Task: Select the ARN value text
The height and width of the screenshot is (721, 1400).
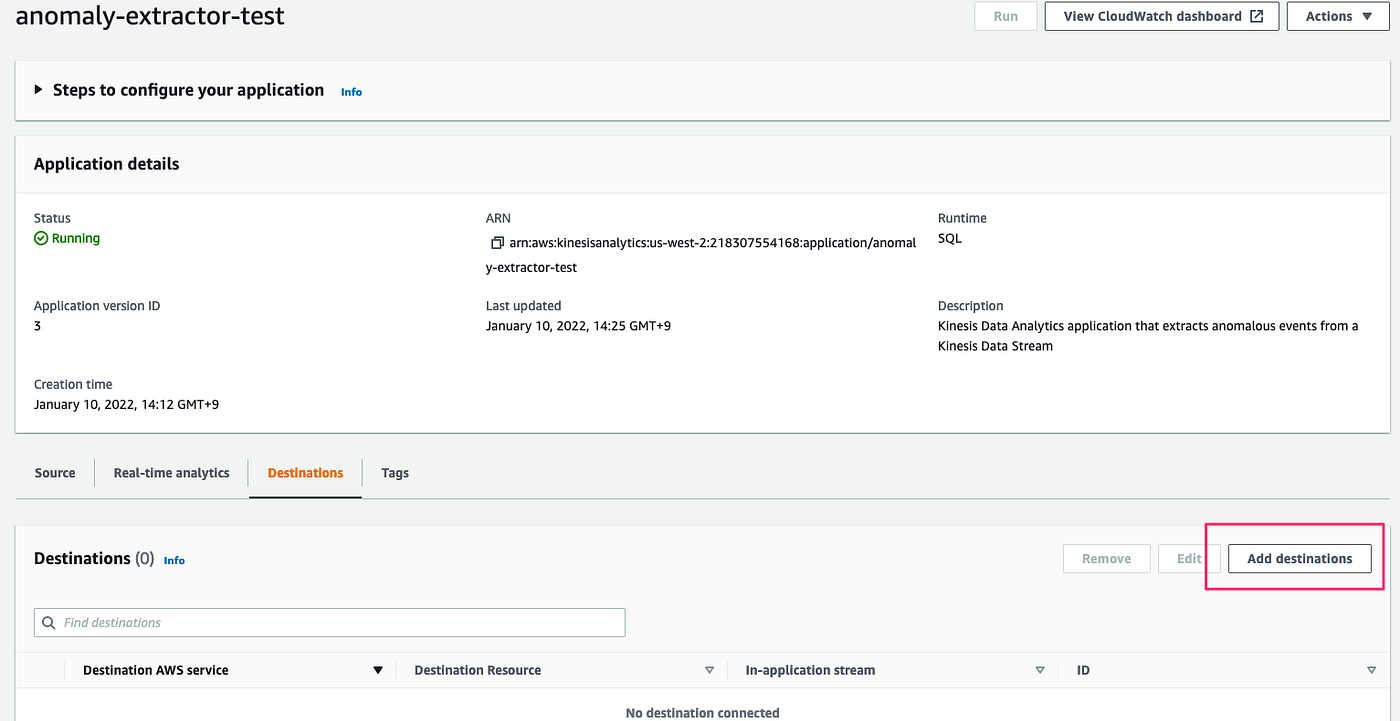Action: point(701,255)
